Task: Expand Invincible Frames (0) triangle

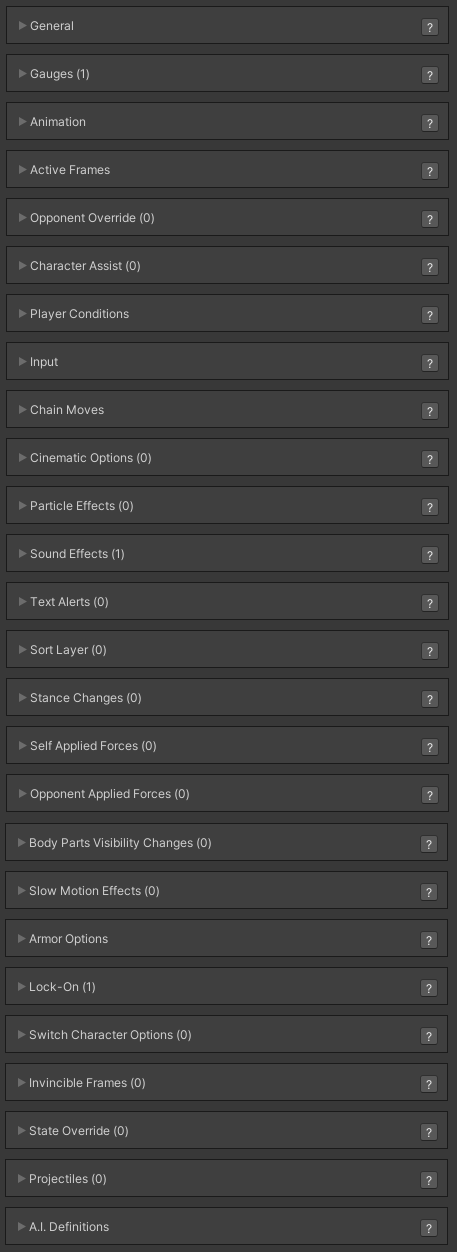Action: [22, 1083]
